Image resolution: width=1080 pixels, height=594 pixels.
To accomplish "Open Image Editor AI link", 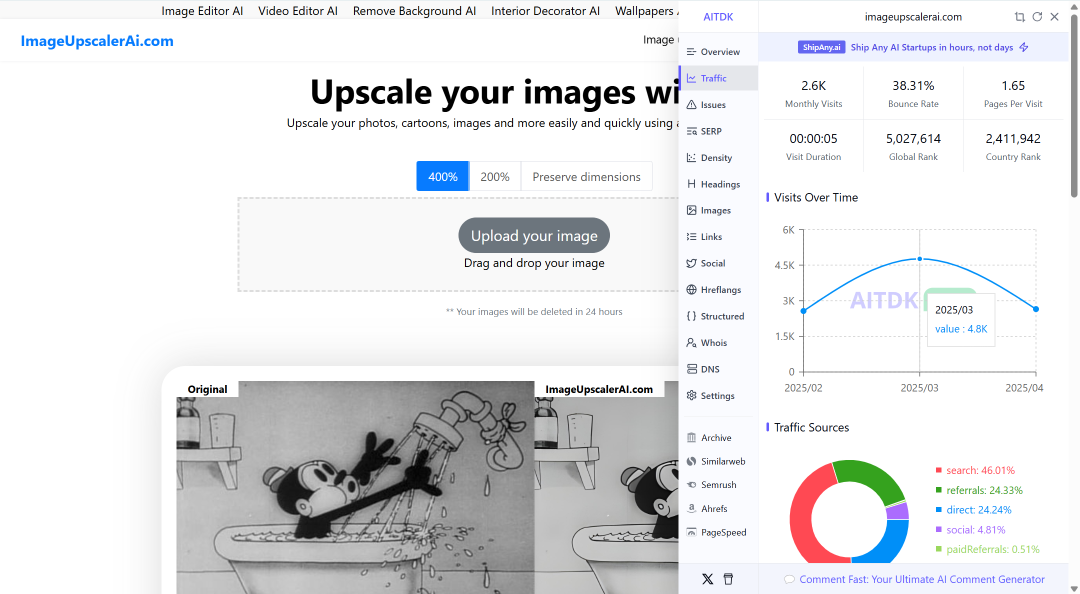I will tap(202, 11).
